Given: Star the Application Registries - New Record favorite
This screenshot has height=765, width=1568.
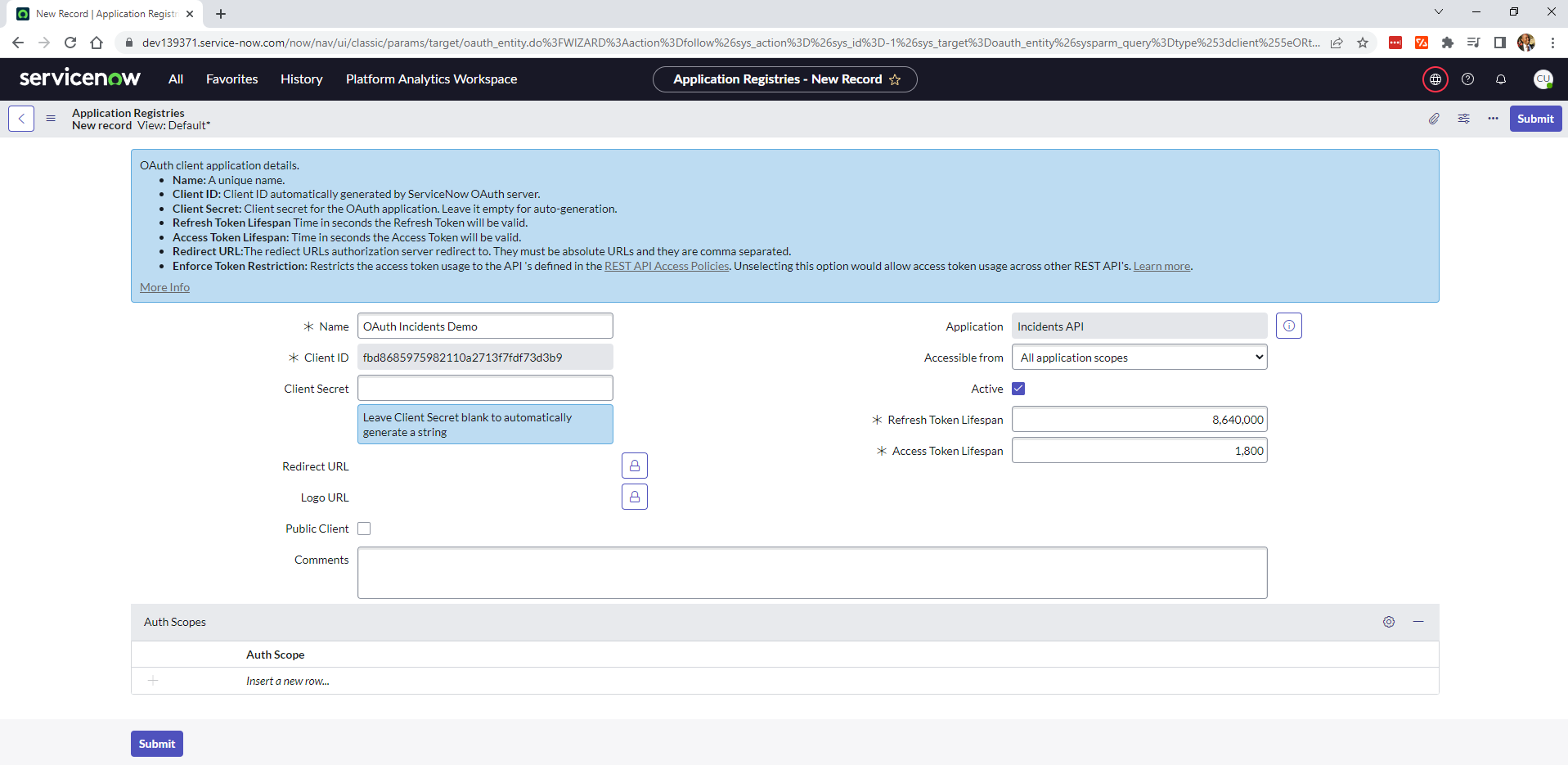Looking at the screenshot, I should [896, 79].
